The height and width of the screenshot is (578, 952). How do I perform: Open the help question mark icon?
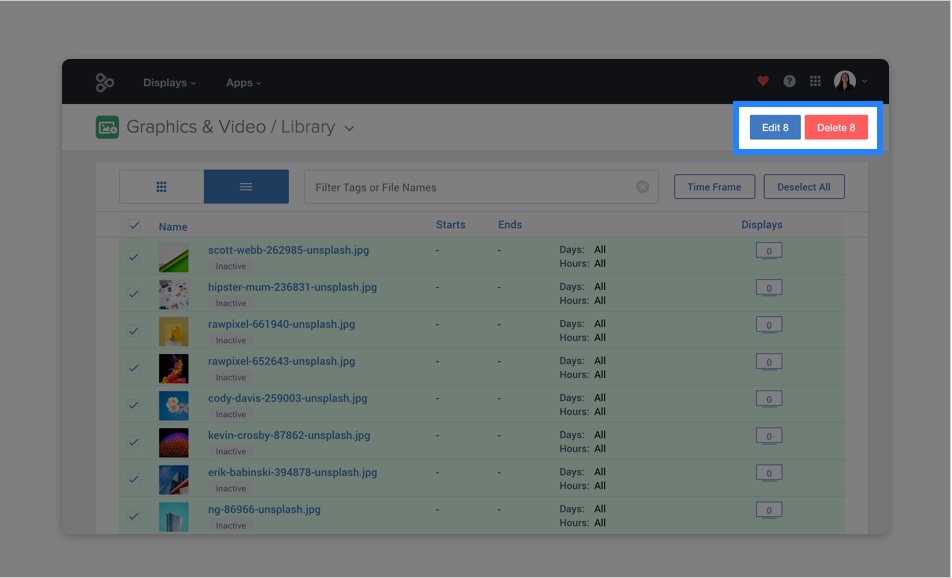789,82
